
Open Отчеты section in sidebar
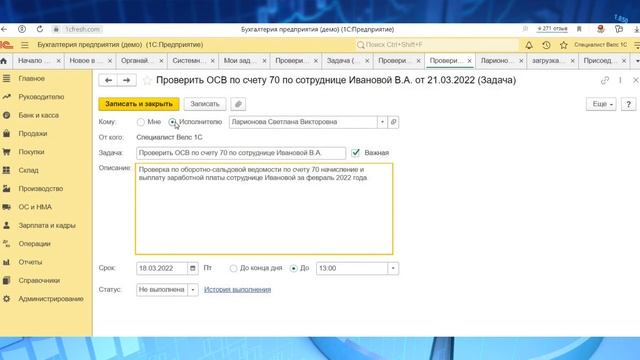[x=30, y=262]
